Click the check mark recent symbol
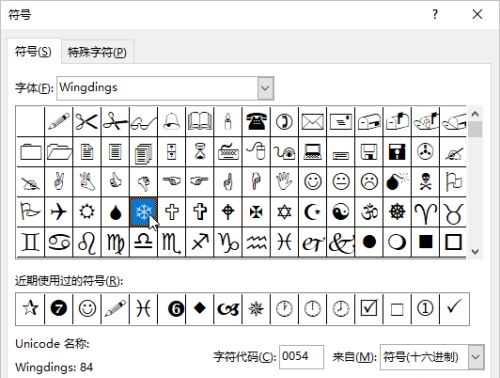Viewport: 500px width, 378px height. (454, 308)
